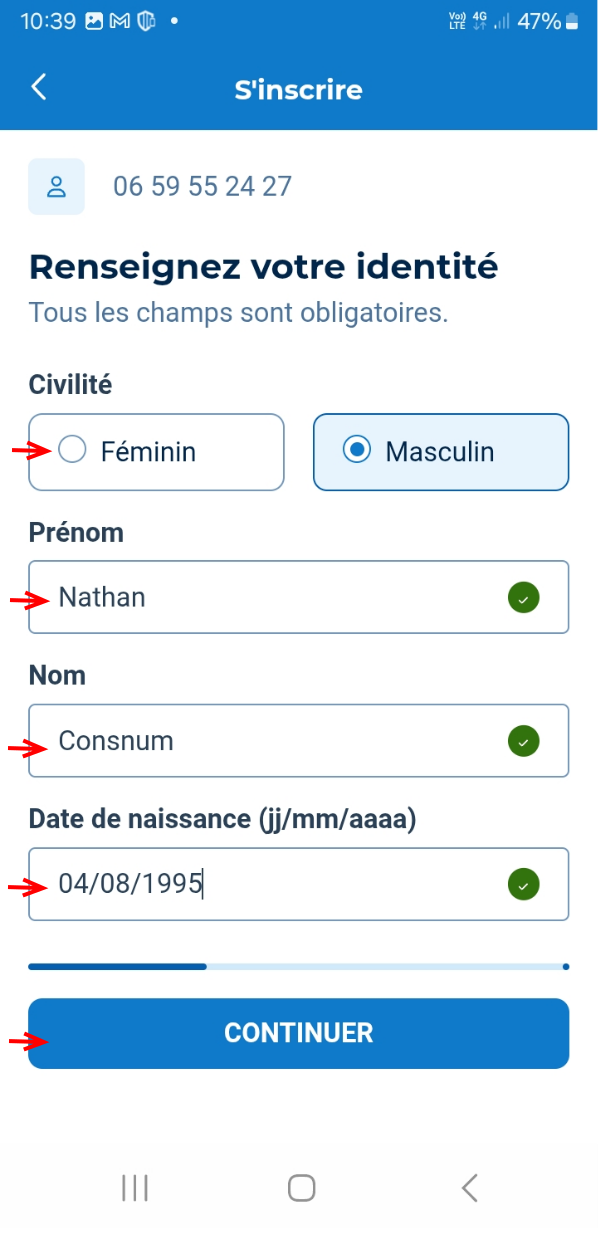Click the Prénom field containing Nathan
This screenshot has width=600, height=1233.
(x=270, y=598)
